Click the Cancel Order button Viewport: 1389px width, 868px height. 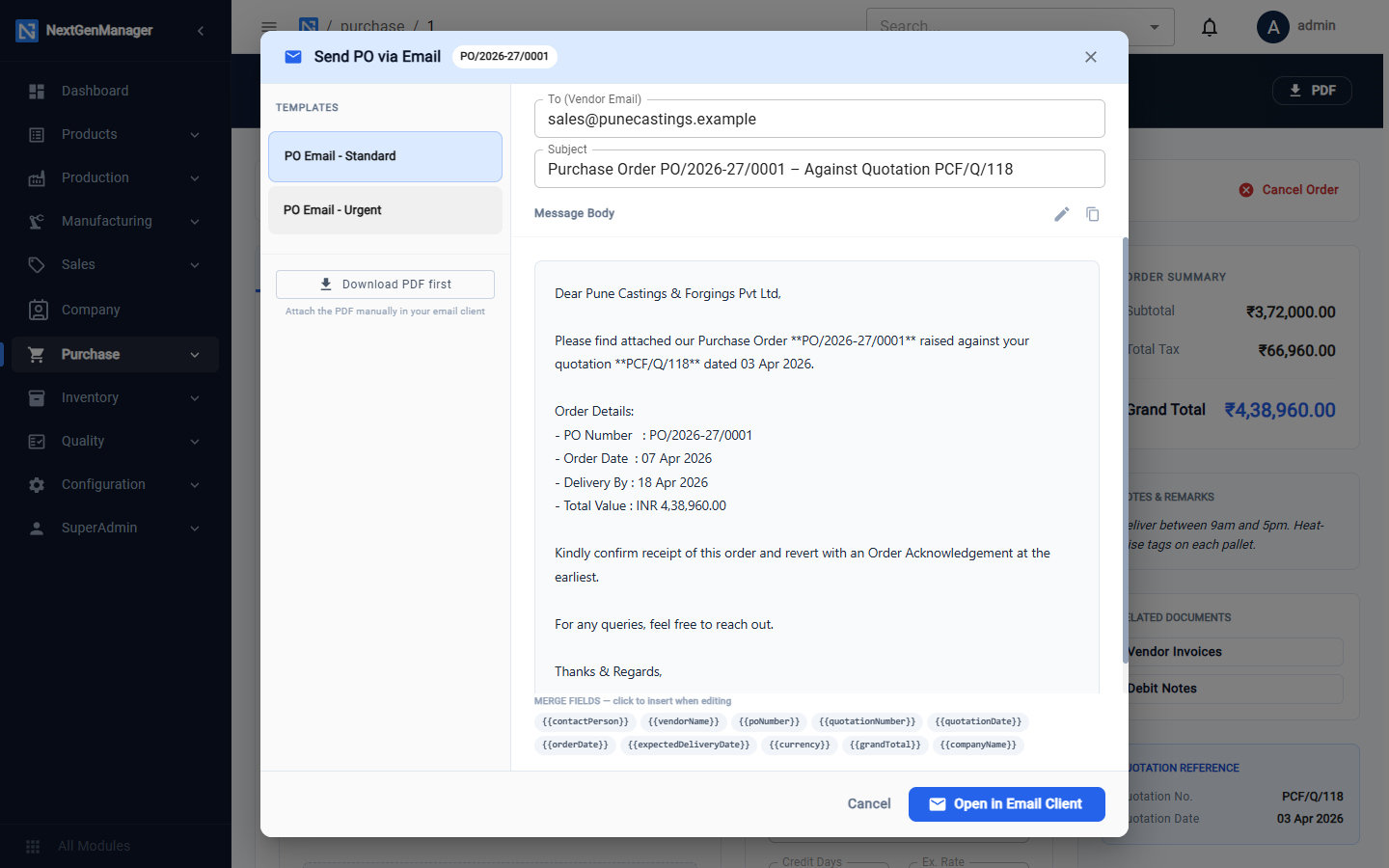[1289, 190]
